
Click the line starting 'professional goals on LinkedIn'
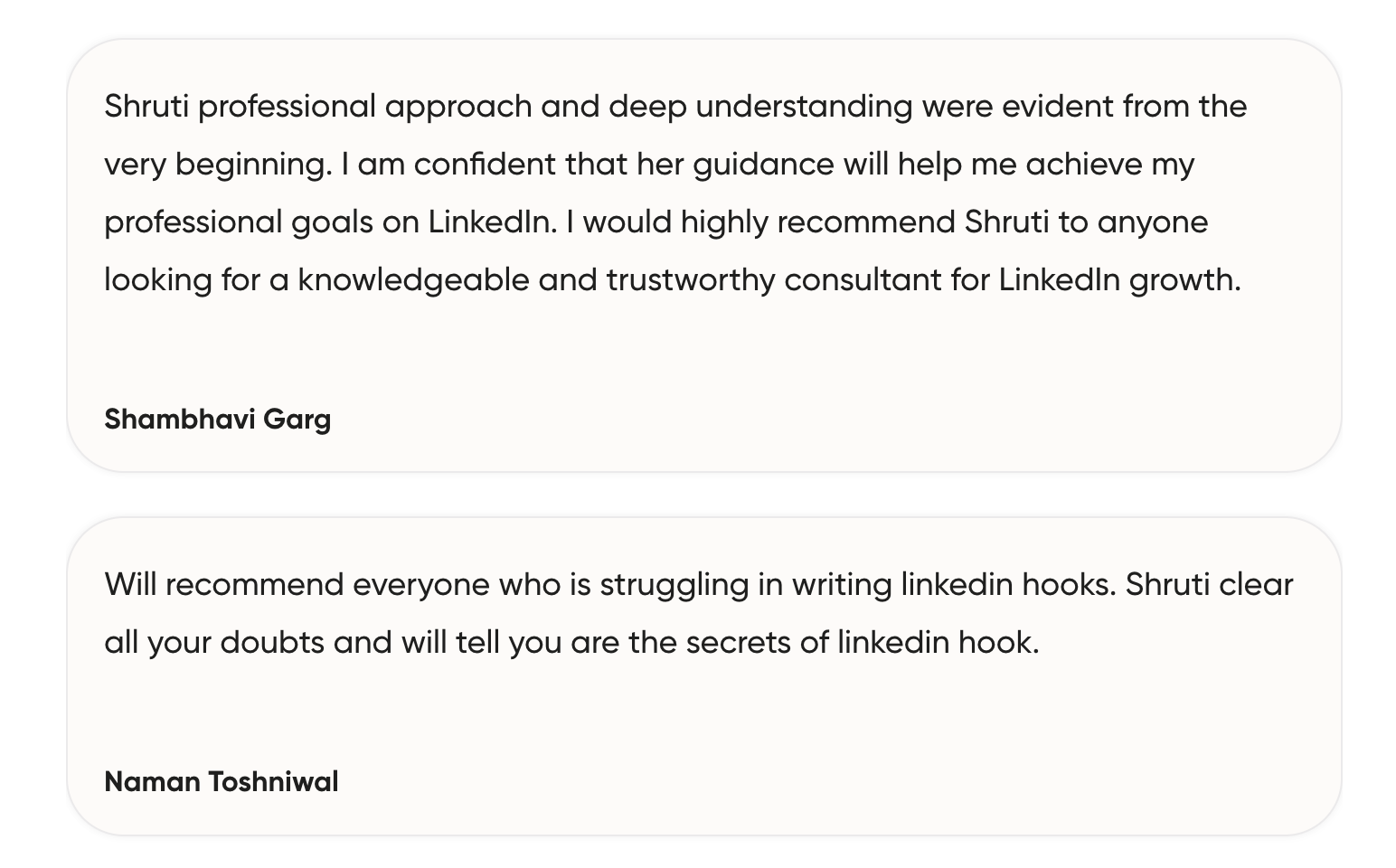tap(656, 222)
